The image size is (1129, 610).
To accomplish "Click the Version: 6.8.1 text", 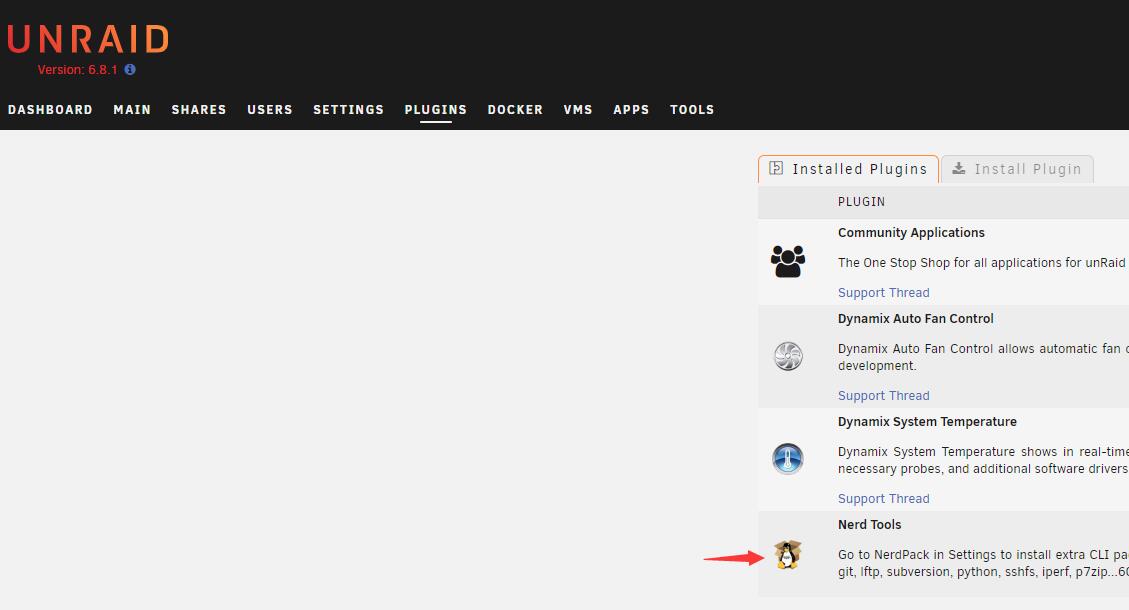I will point(77,70).
